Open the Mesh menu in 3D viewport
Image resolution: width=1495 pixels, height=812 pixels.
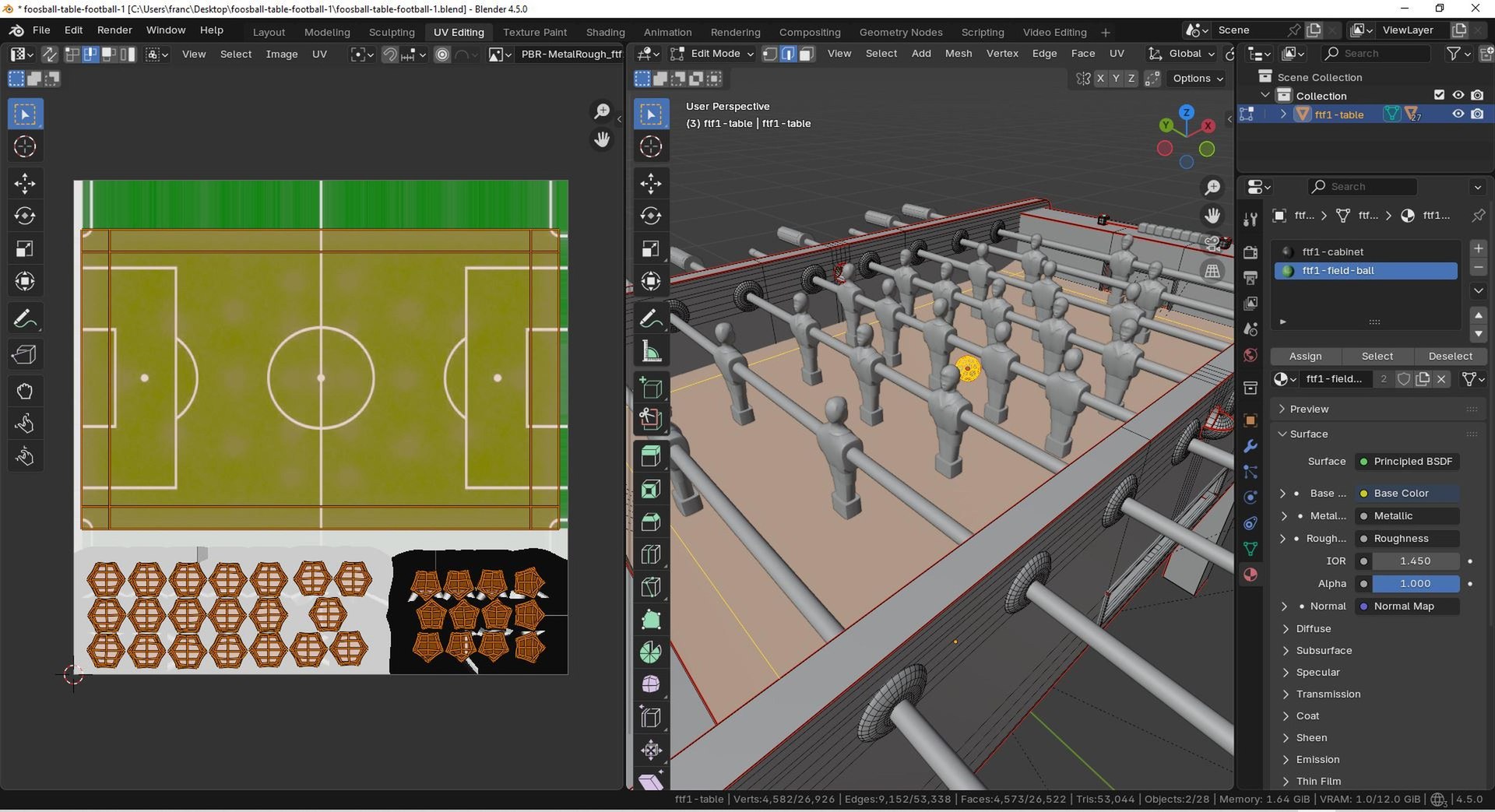(958, 54)
